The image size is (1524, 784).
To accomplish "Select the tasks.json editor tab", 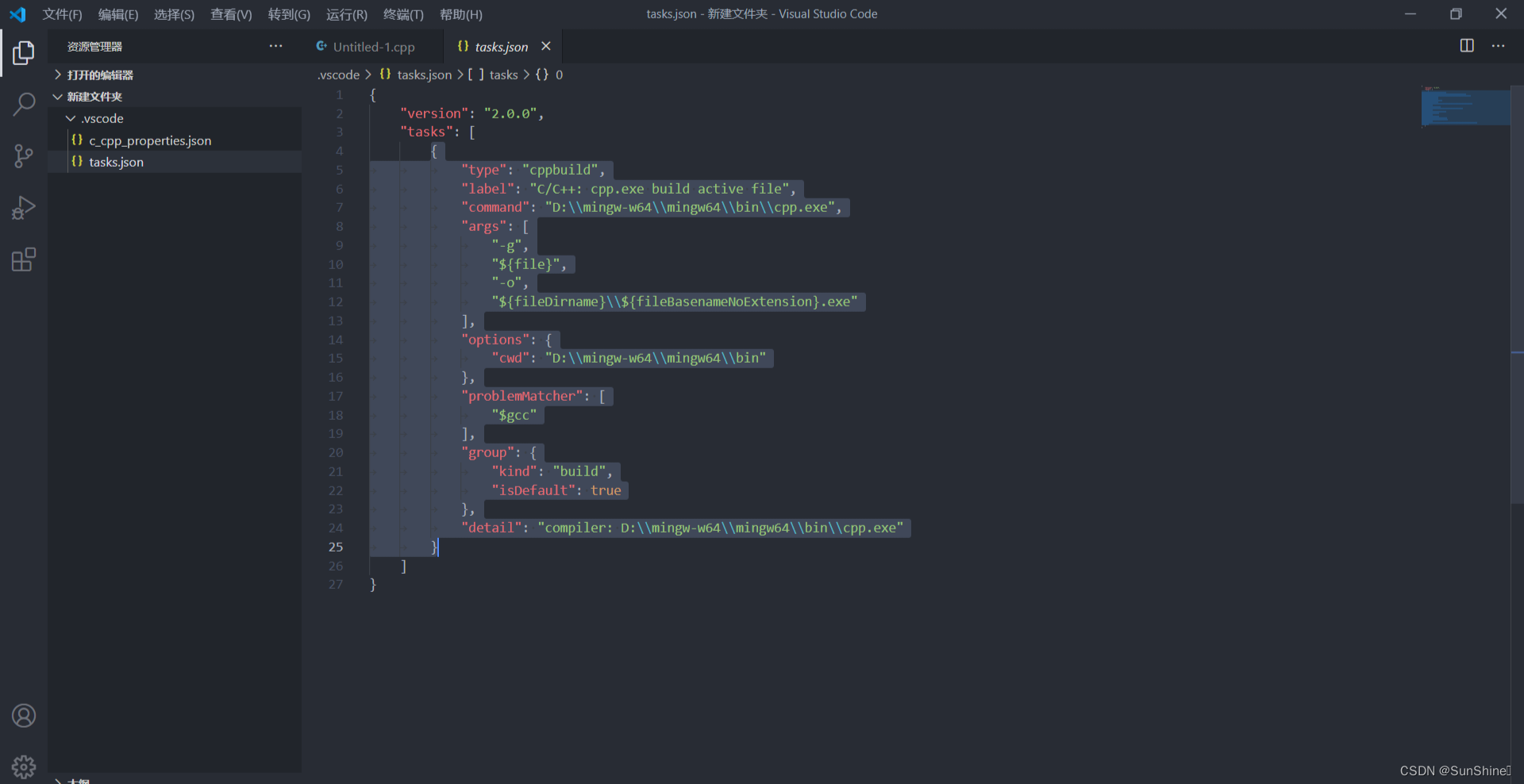I will (502, 47).
